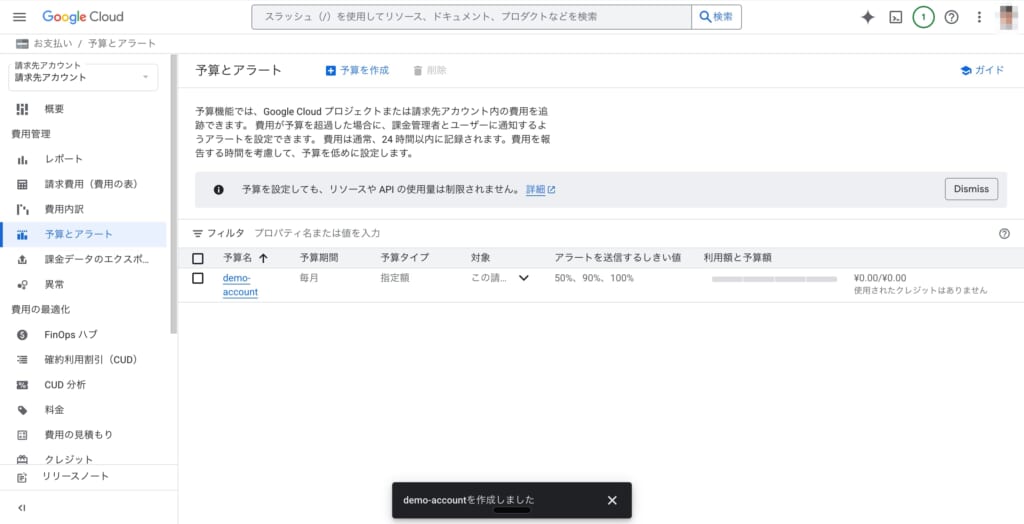Open the ガイド guide link
Image resolution: width=1024 pixels, height=524 pixels.
click(x=982, y=71)
